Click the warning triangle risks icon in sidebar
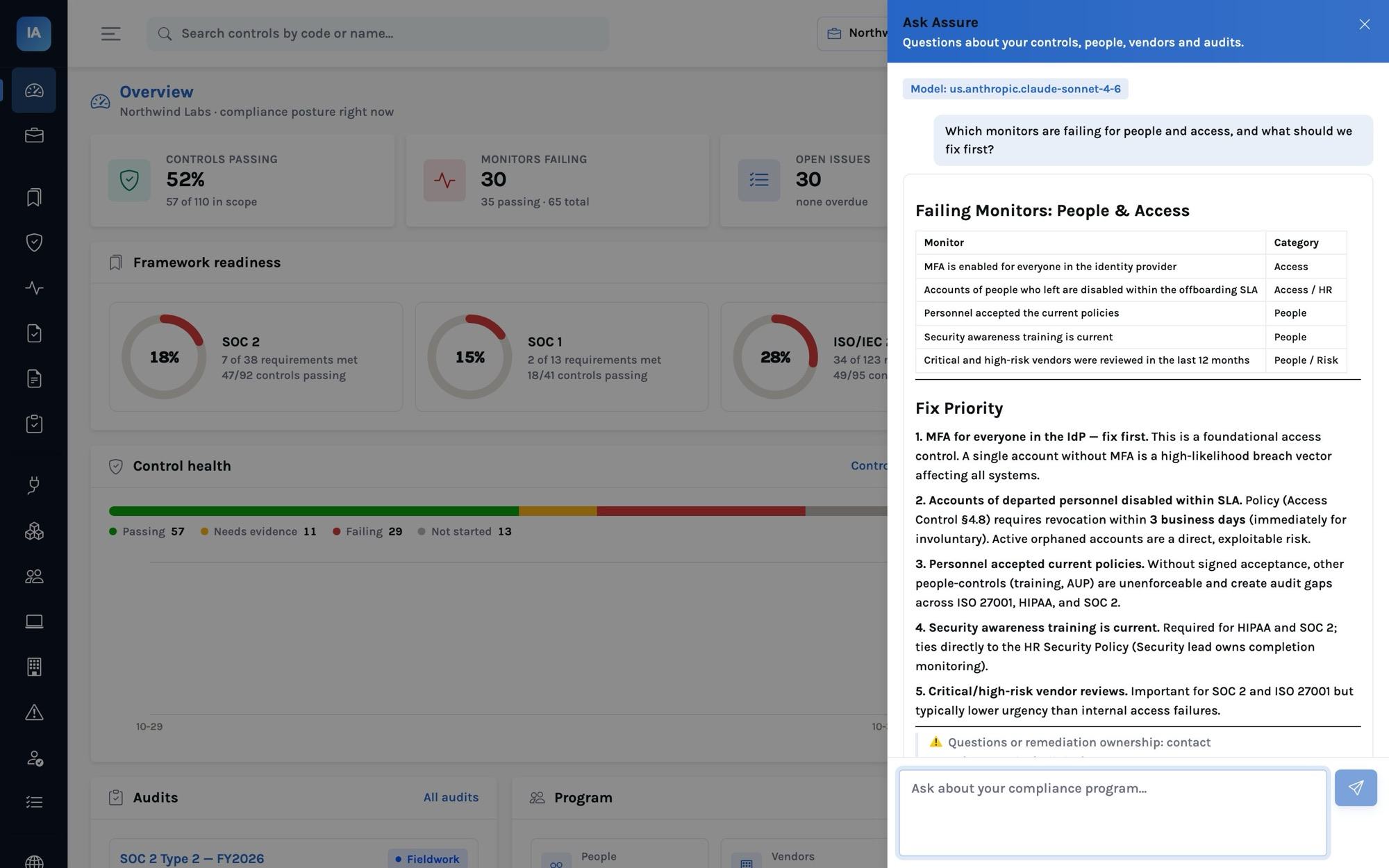Image resolution: width=1389 pixels, height=868 pixels. click(34, 712)
